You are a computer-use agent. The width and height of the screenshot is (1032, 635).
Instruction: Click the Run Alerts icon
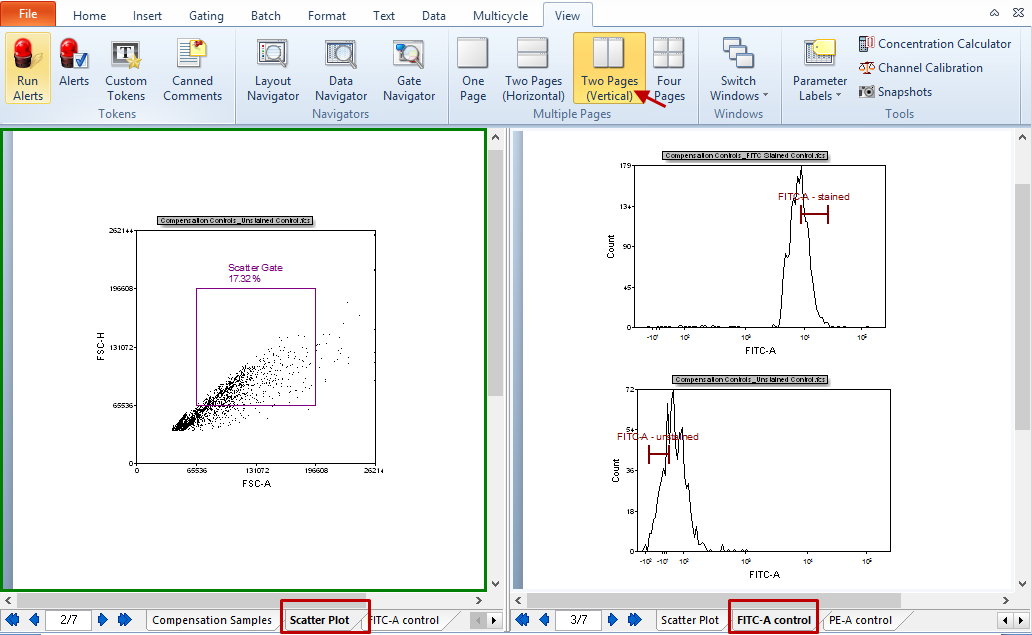[x=28, y=68]
